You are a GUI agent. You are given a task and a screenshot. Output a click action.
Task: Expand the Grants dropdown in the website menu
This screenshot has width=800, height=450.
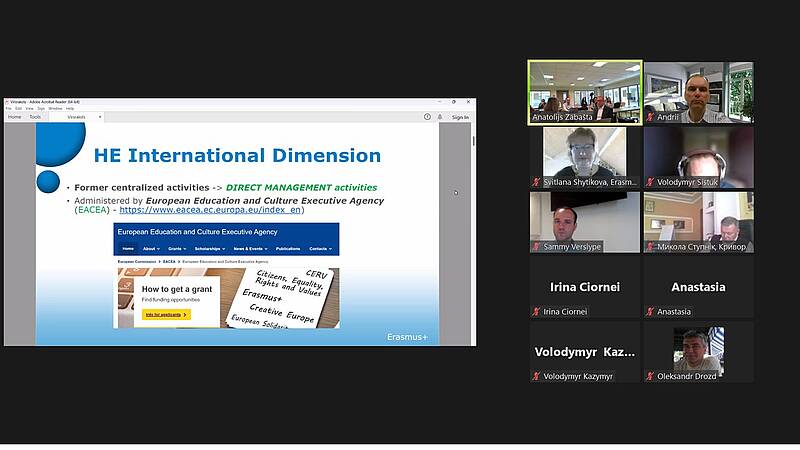point(176,248)
